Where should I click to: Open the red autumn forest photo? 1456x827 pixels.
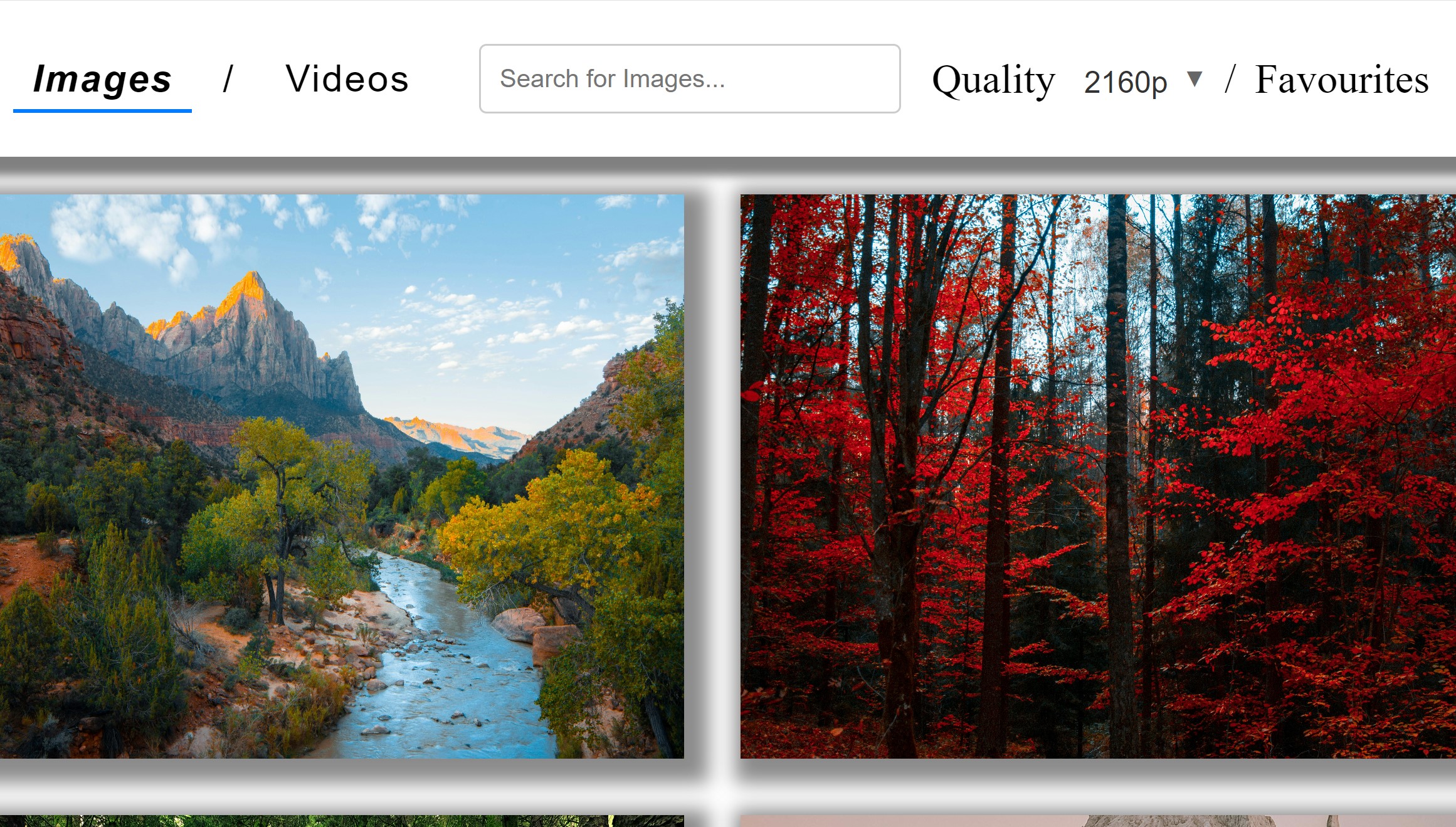pos(1097,476)
